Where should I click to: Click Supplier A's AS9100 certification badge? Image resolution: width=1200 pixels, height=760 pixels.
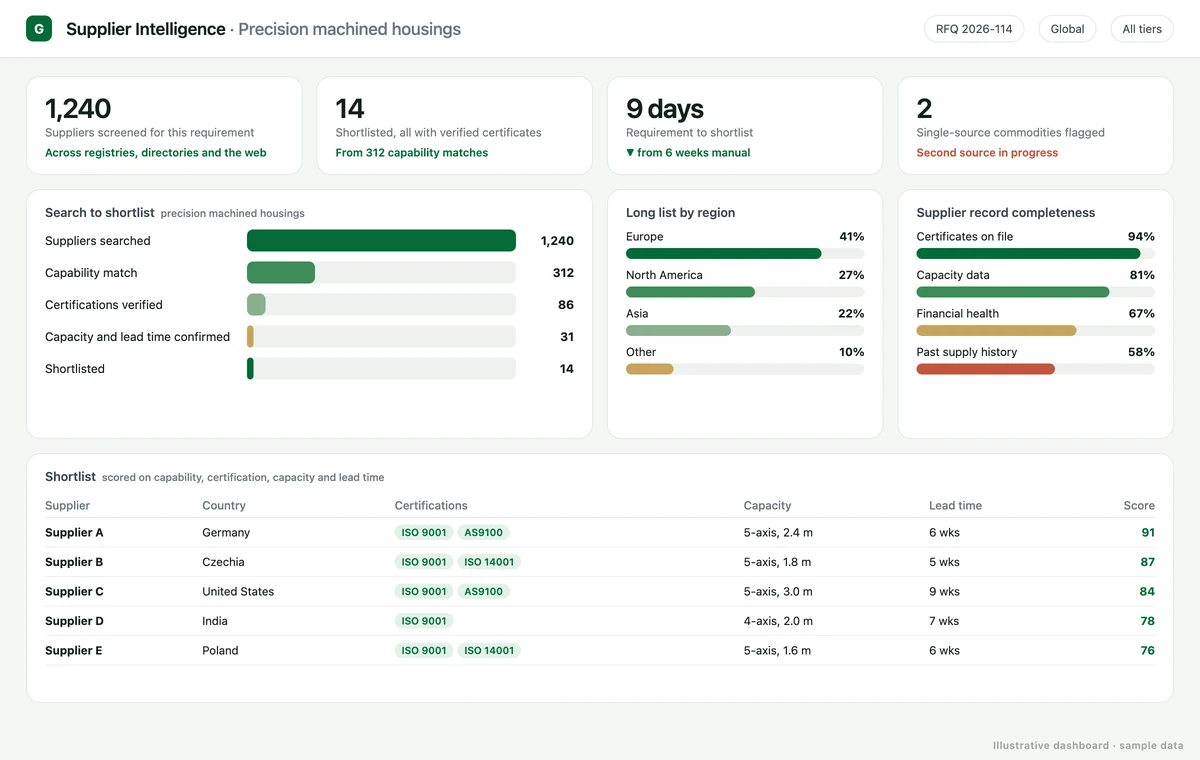(484, 533)
